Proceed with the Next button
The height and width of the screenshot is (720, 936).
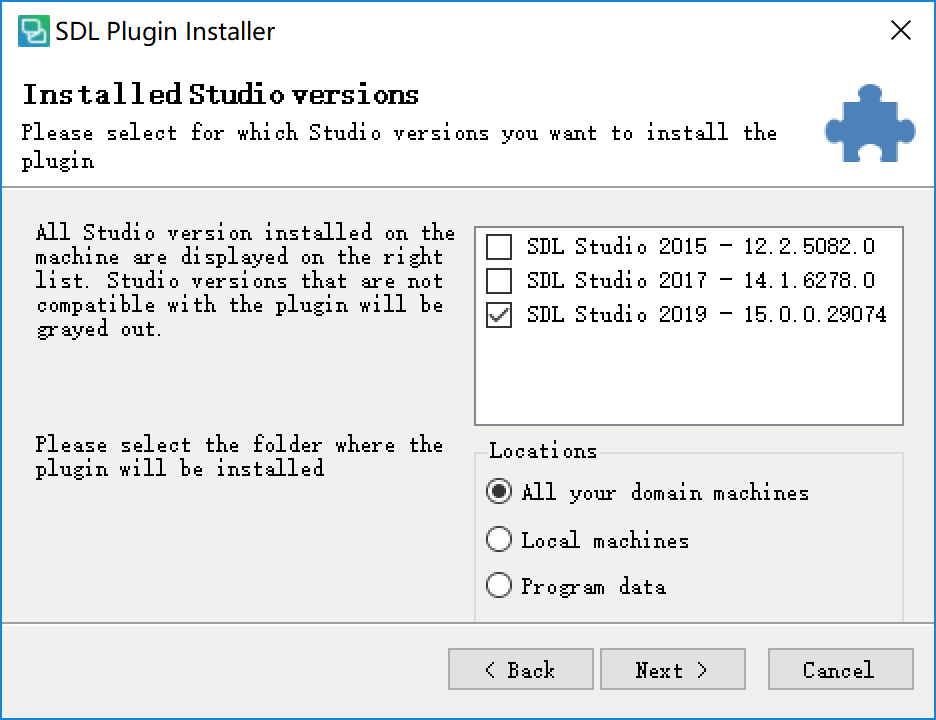coord(673,669)
